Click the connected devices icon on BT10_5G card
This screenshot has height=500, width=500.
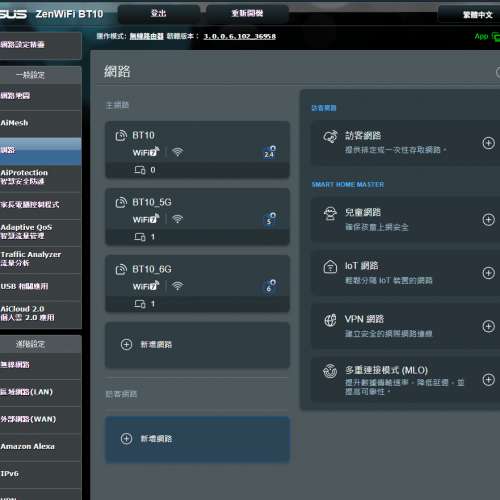140,237
